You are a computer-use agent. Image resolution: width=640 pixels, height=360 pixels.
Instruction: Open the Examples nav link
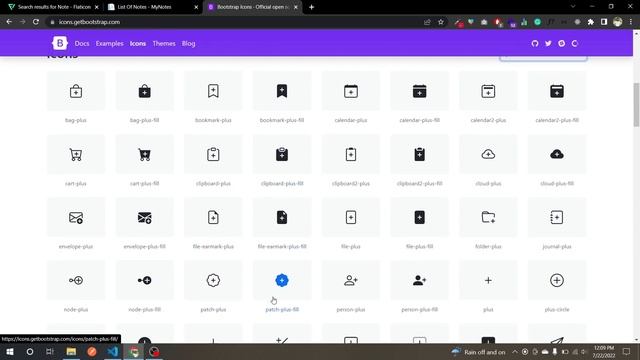tap(109, 43)
